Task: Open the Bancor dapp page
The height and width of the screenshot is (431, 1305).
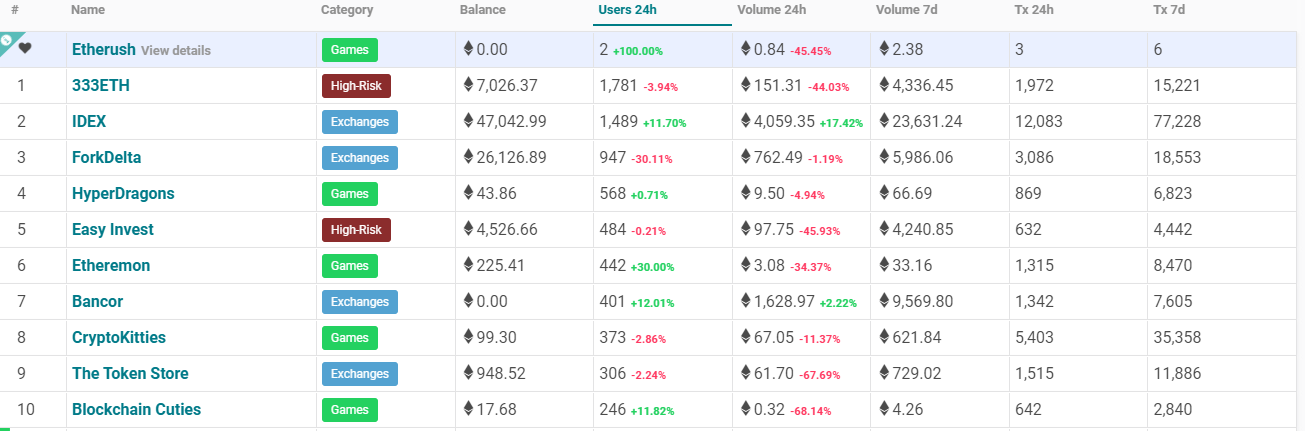Action: [98, 302]
